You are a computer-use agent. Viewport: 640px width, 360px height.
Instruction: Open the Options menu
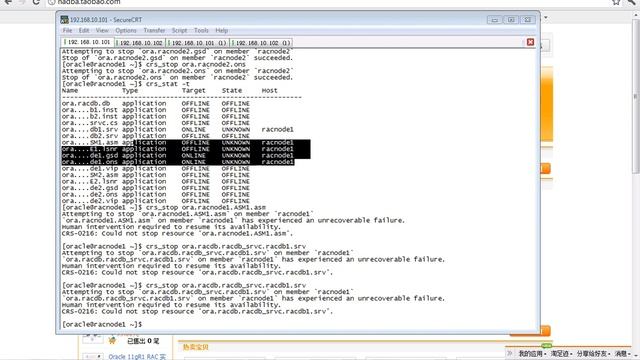(126, 31)
